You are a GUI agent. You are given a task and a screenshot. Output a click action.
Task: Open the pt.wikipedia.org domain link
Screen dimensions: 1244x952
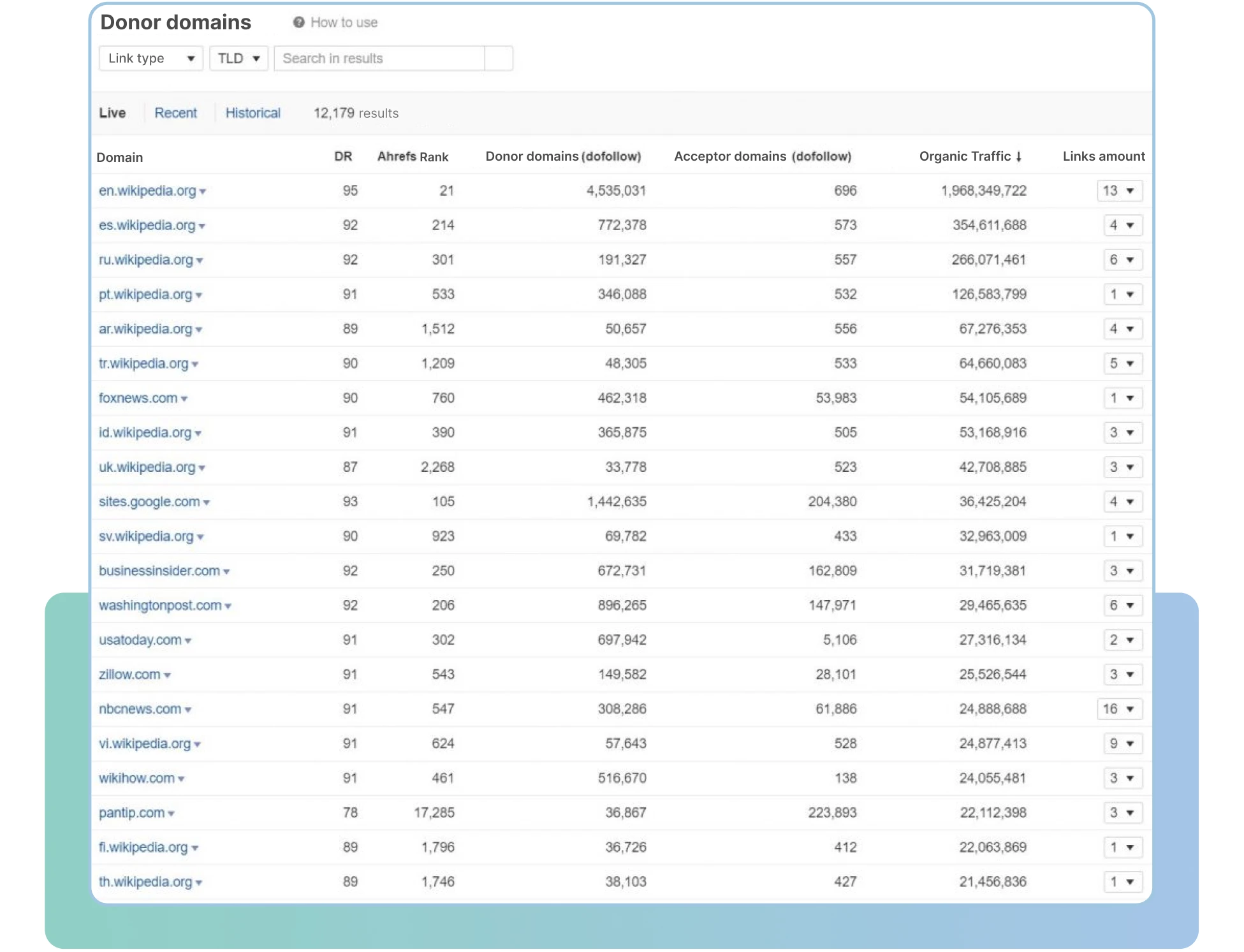145,294
